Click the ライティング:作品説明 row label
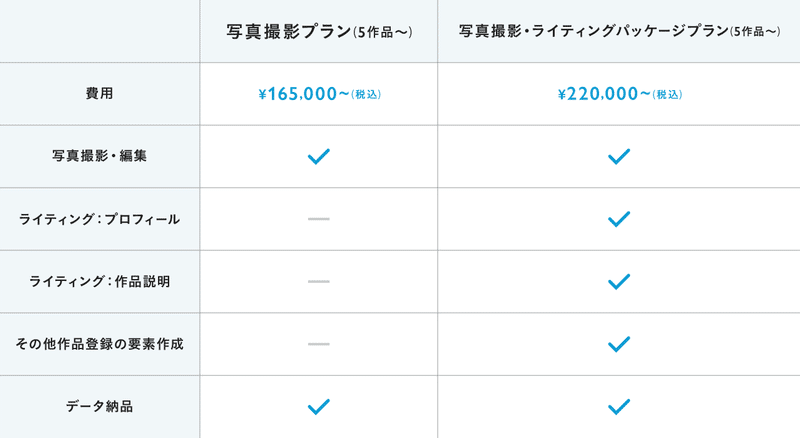800x438 pixels. click(99, 281)
